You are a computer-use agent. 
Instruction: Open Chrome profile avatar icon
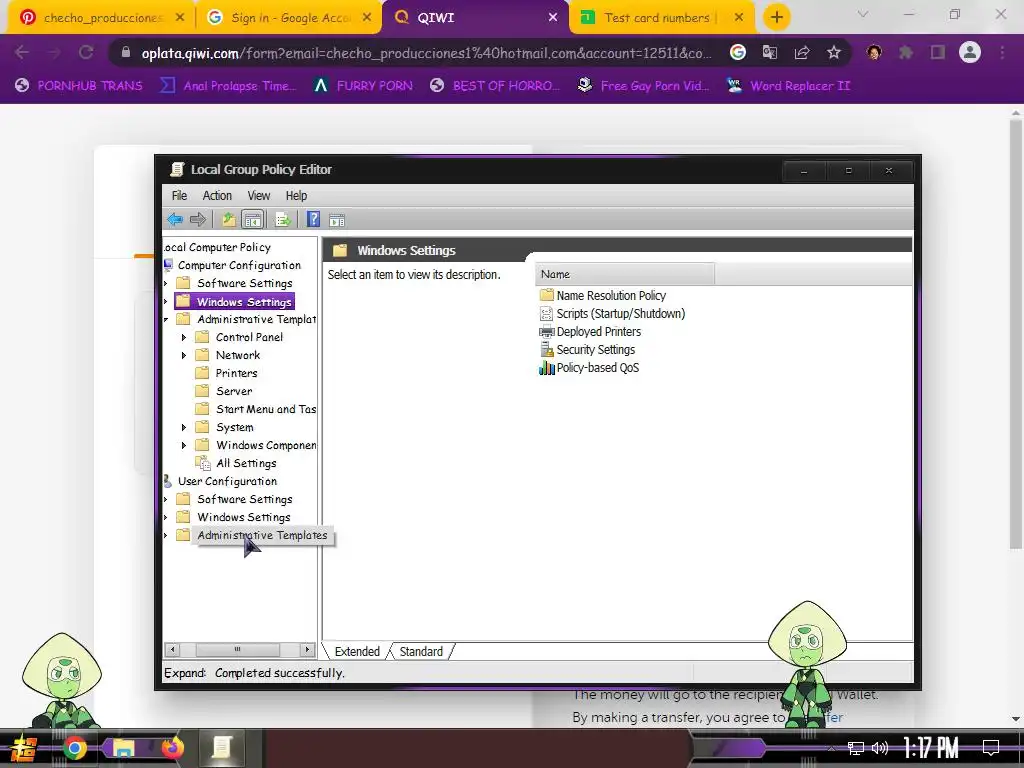click(x=970, y=52)
